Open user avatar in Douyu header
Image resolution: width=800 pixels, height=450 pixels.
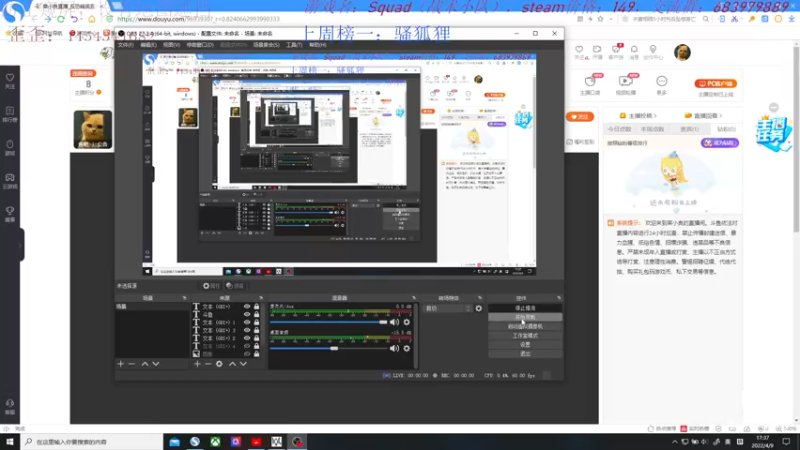tap(682, 52)
